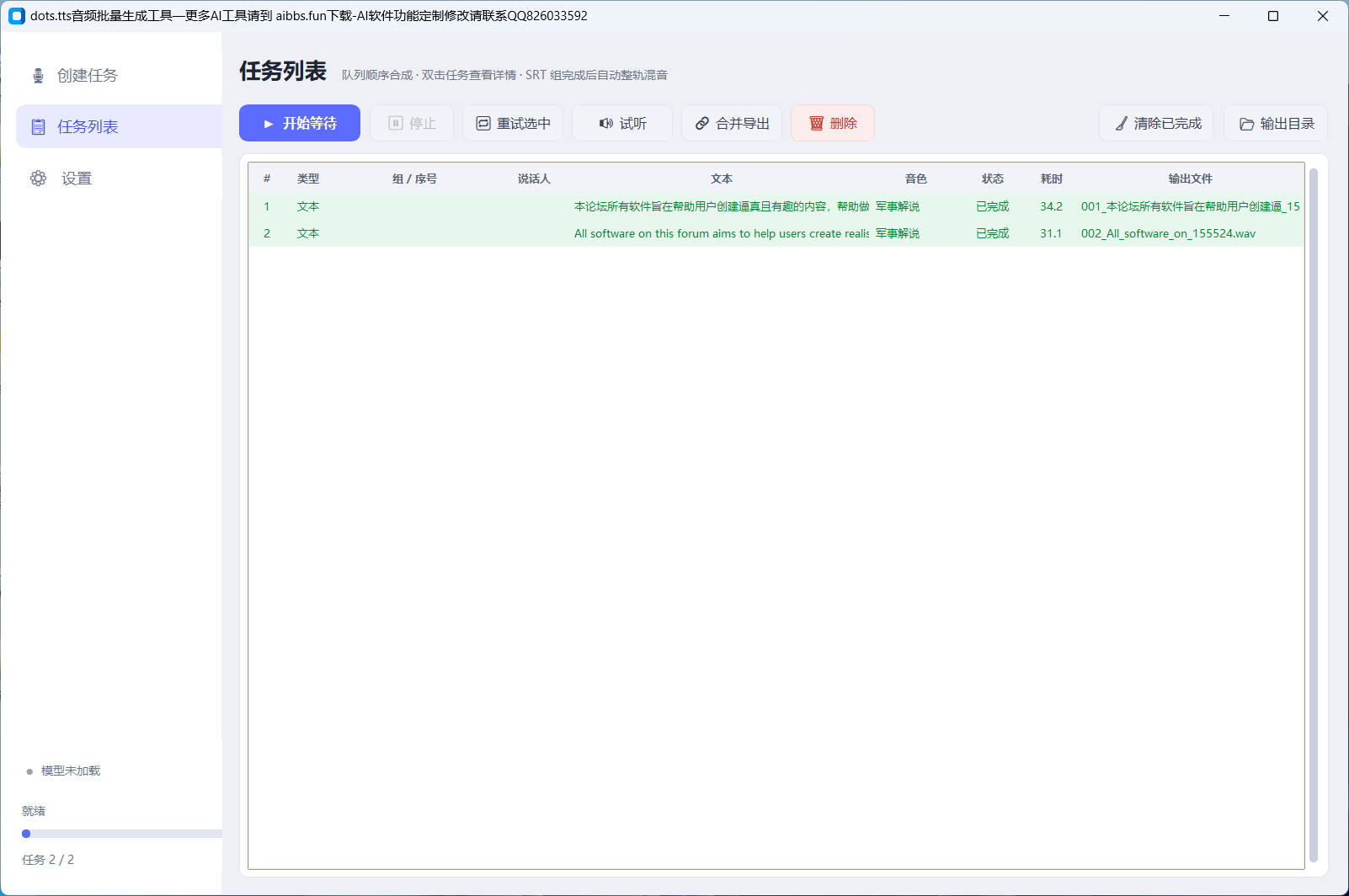1349x896 pixels.
Task: Click 已完成 status in row 1
Action: tap(993, 206)
